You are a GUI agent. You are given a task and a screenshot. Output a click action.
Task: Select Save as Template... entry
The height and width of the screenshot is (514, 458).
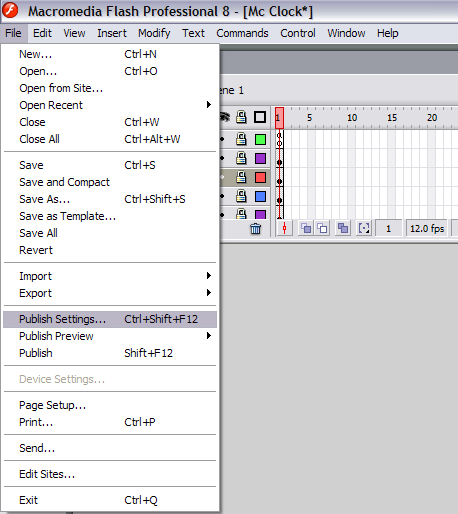click(x=110, y=216)
